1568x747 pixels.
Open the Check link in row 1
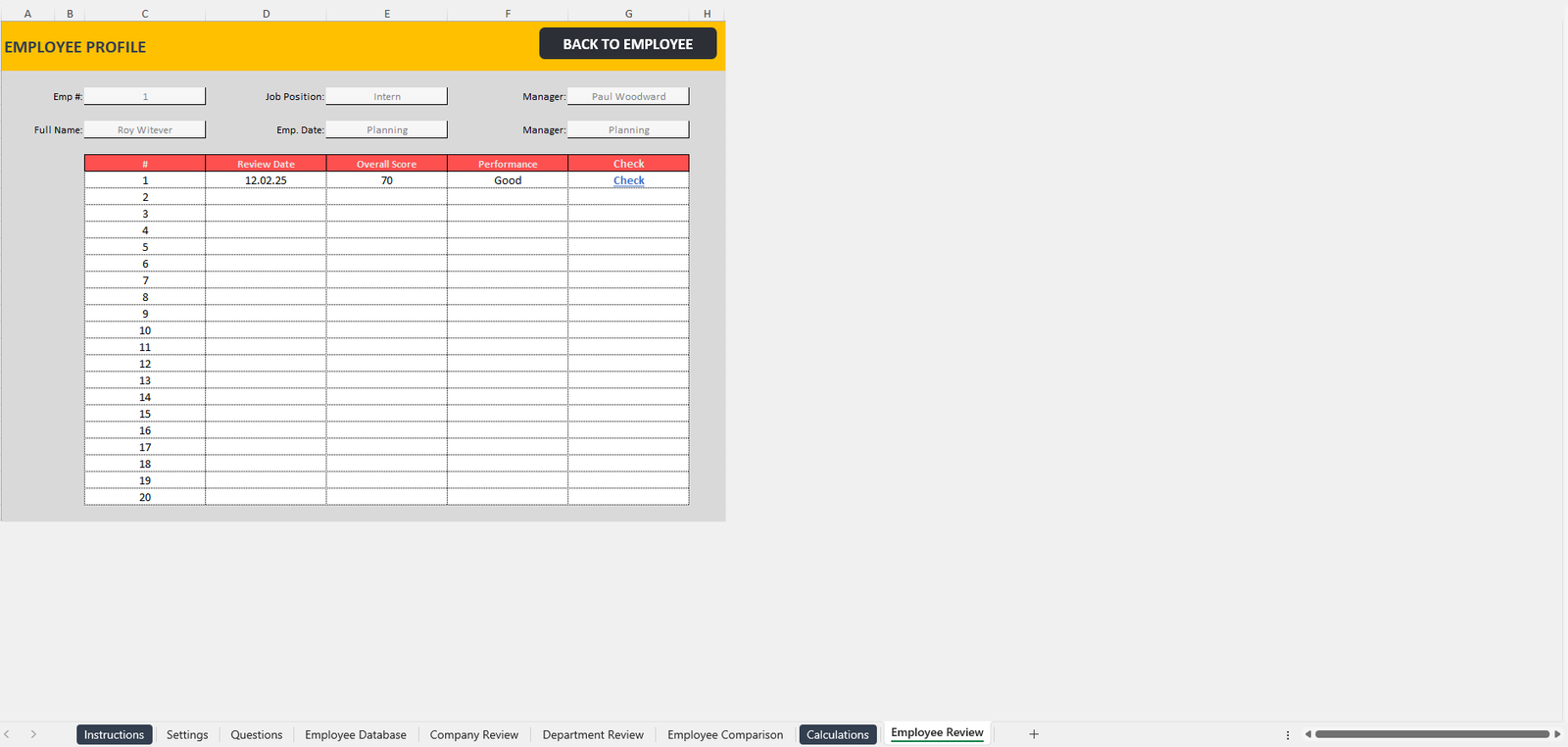coord(628,180)
